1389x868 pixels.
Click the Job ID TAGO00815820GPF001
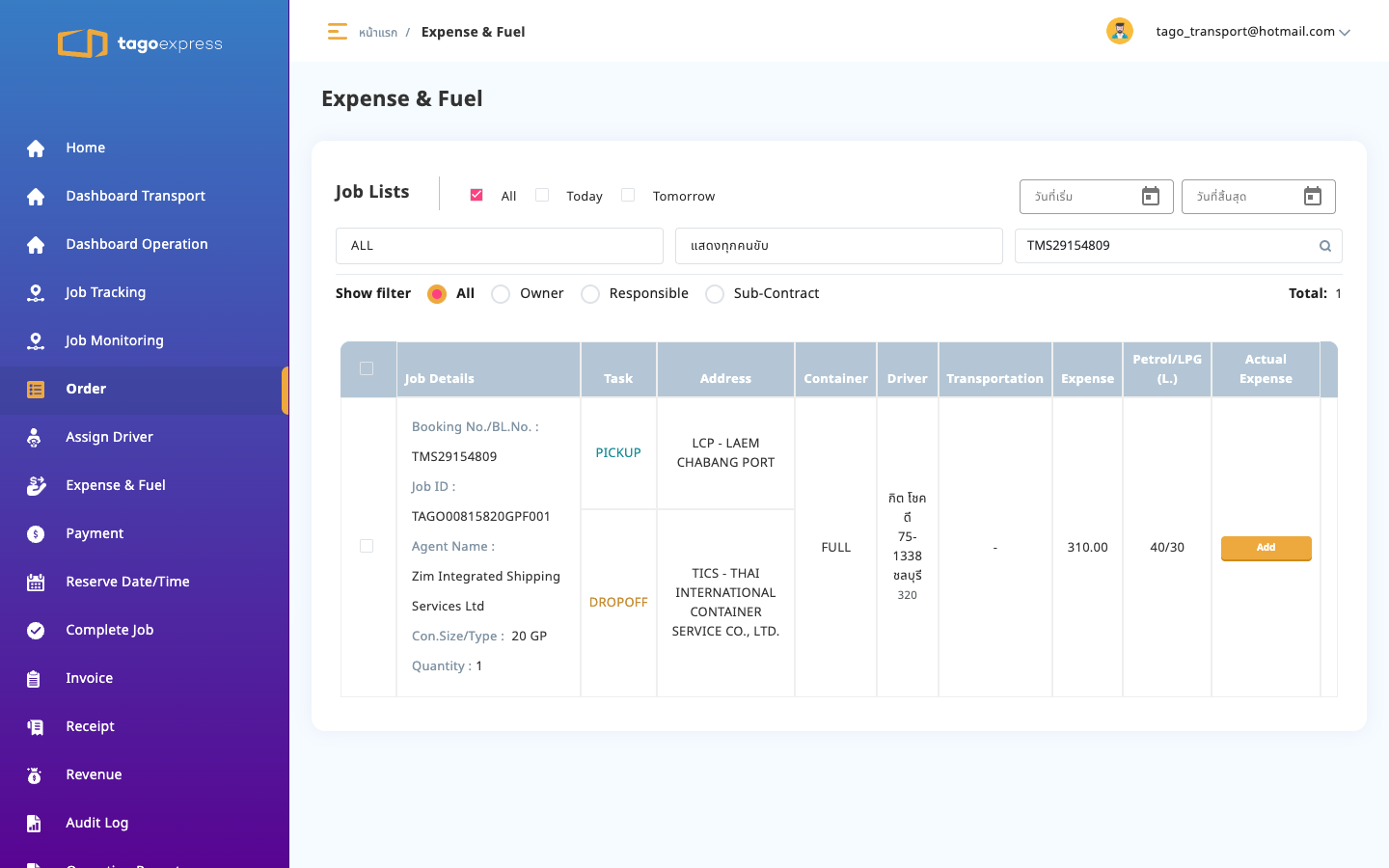tap(481, 517)
